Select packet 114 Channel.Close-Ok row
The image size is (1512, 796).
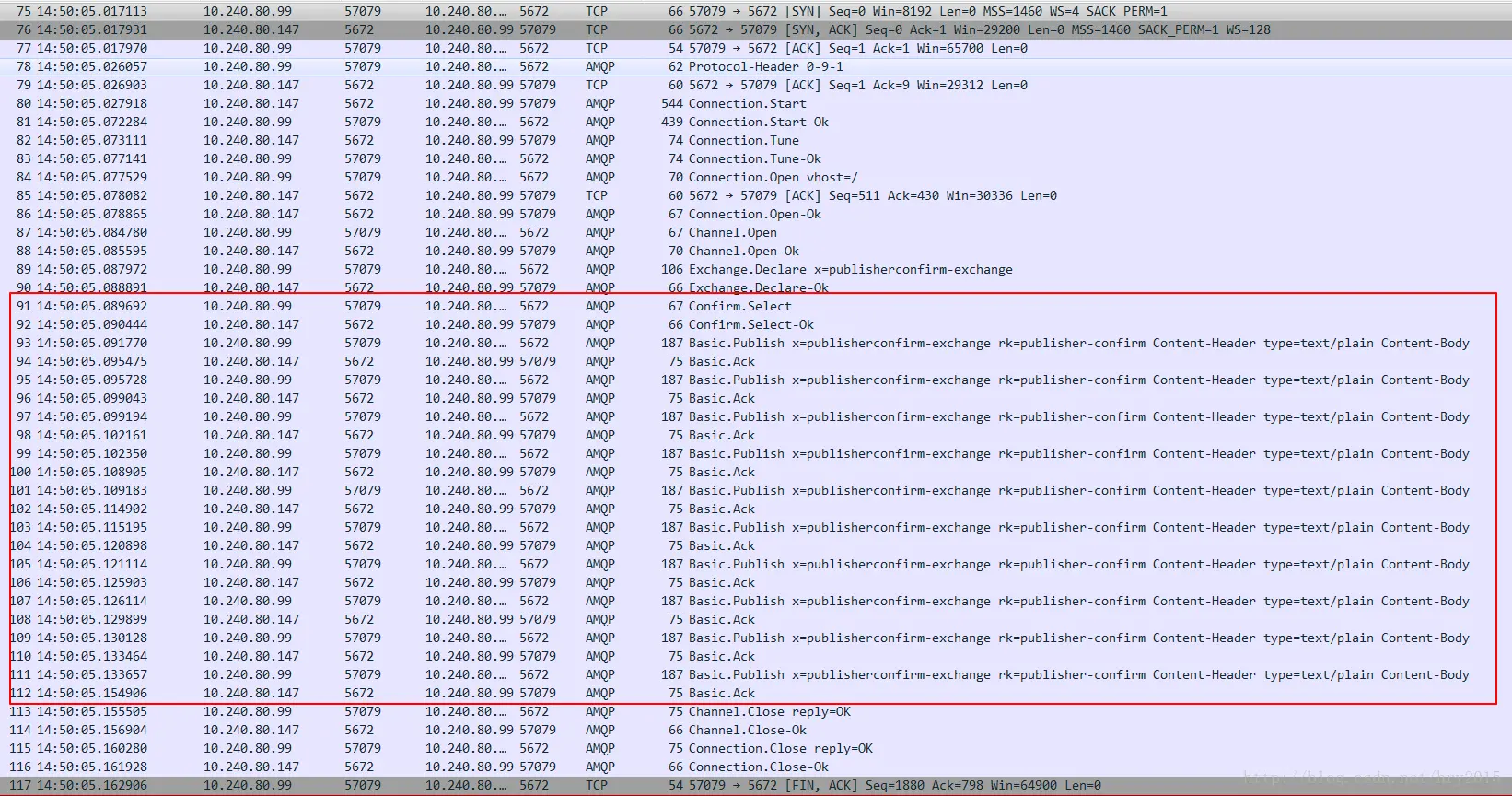pos(756,730)
